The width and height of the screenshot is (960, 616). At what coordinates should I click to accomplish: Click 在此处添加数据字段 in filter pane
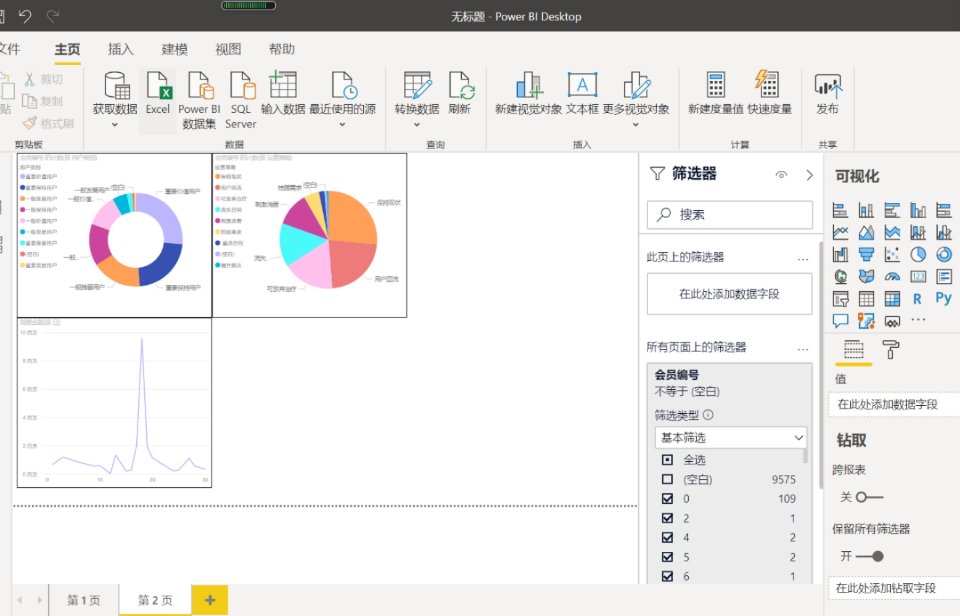[729, 294]
